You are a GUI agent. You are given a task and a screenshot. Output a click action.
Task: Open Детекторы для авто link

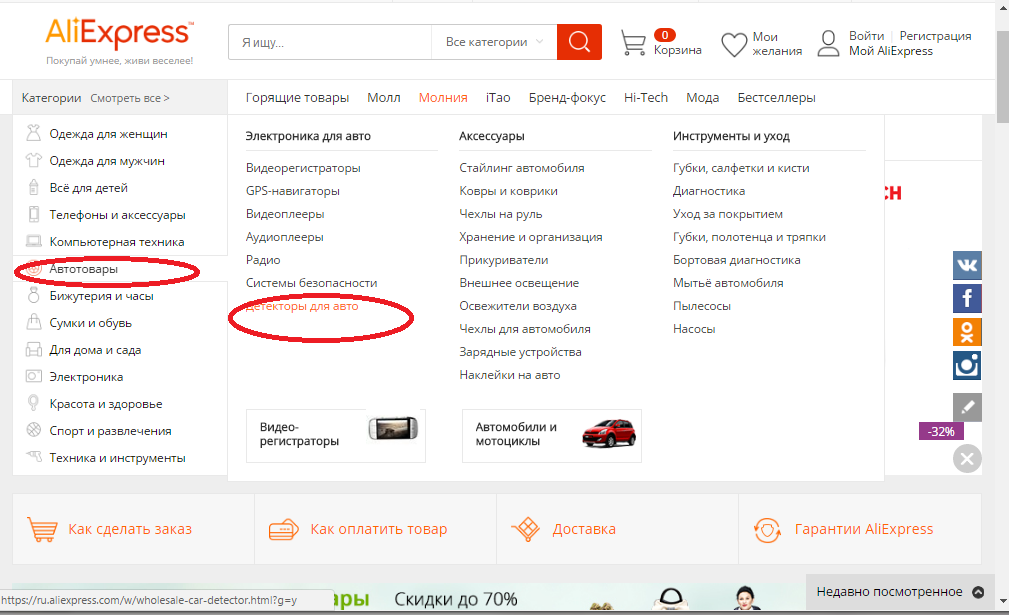tap(302, 306)
